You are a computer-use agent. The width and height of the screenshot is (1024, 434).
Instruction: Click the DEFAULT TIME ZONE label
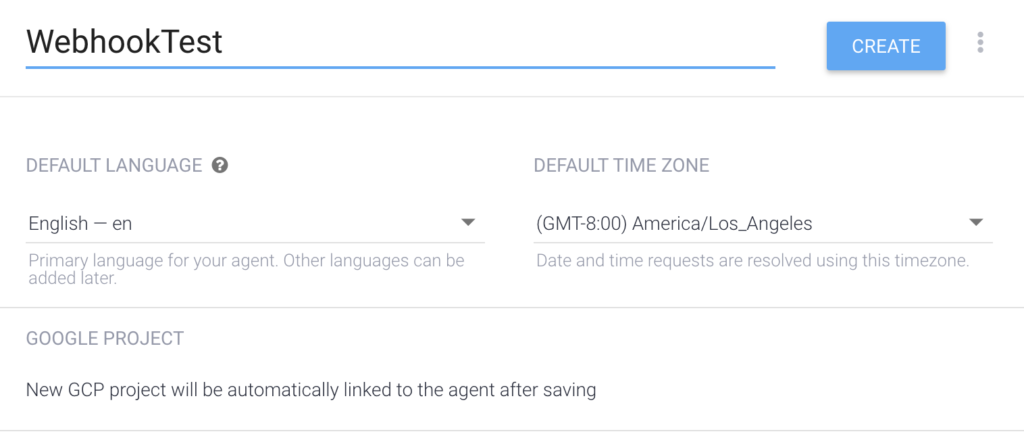coord(621,165)
